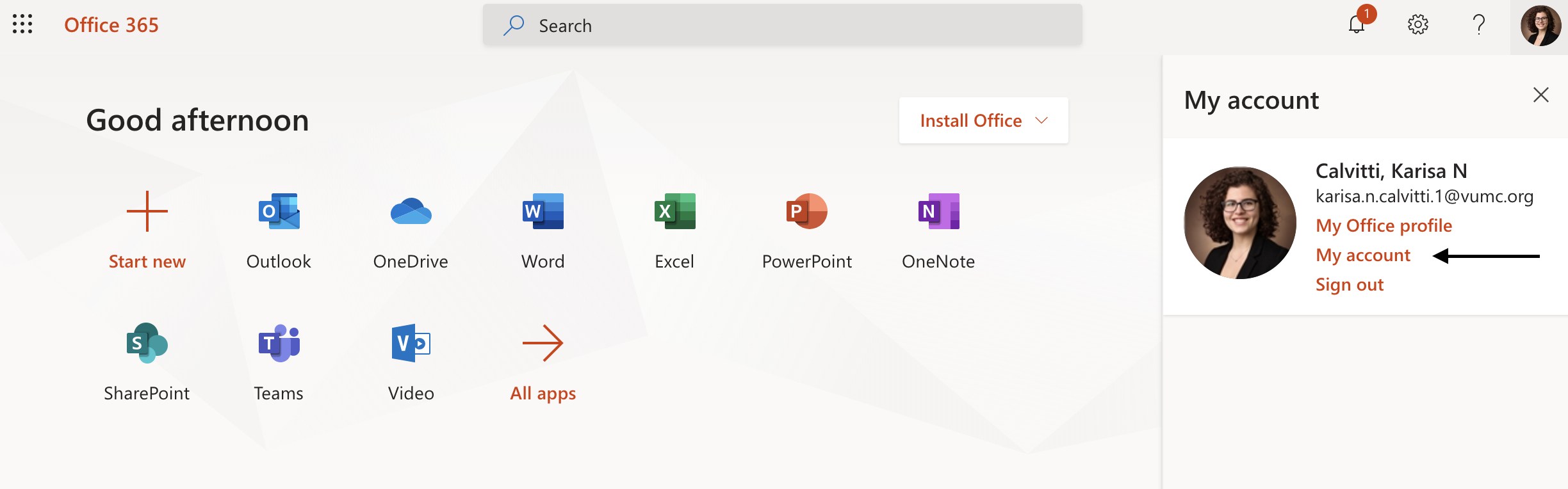Viewport: 1568px width, 489px height.
Task: Click Start new plus icon
Action: [147, 212]
